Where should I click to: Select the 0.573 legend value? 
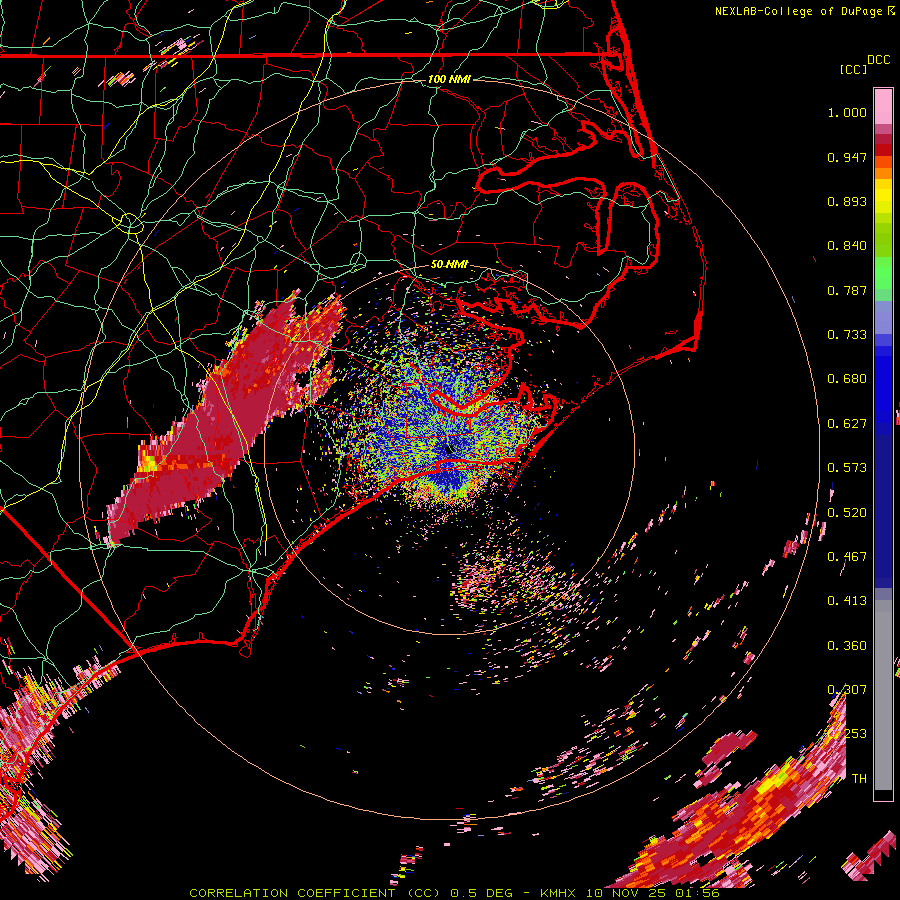coord(847,468)
